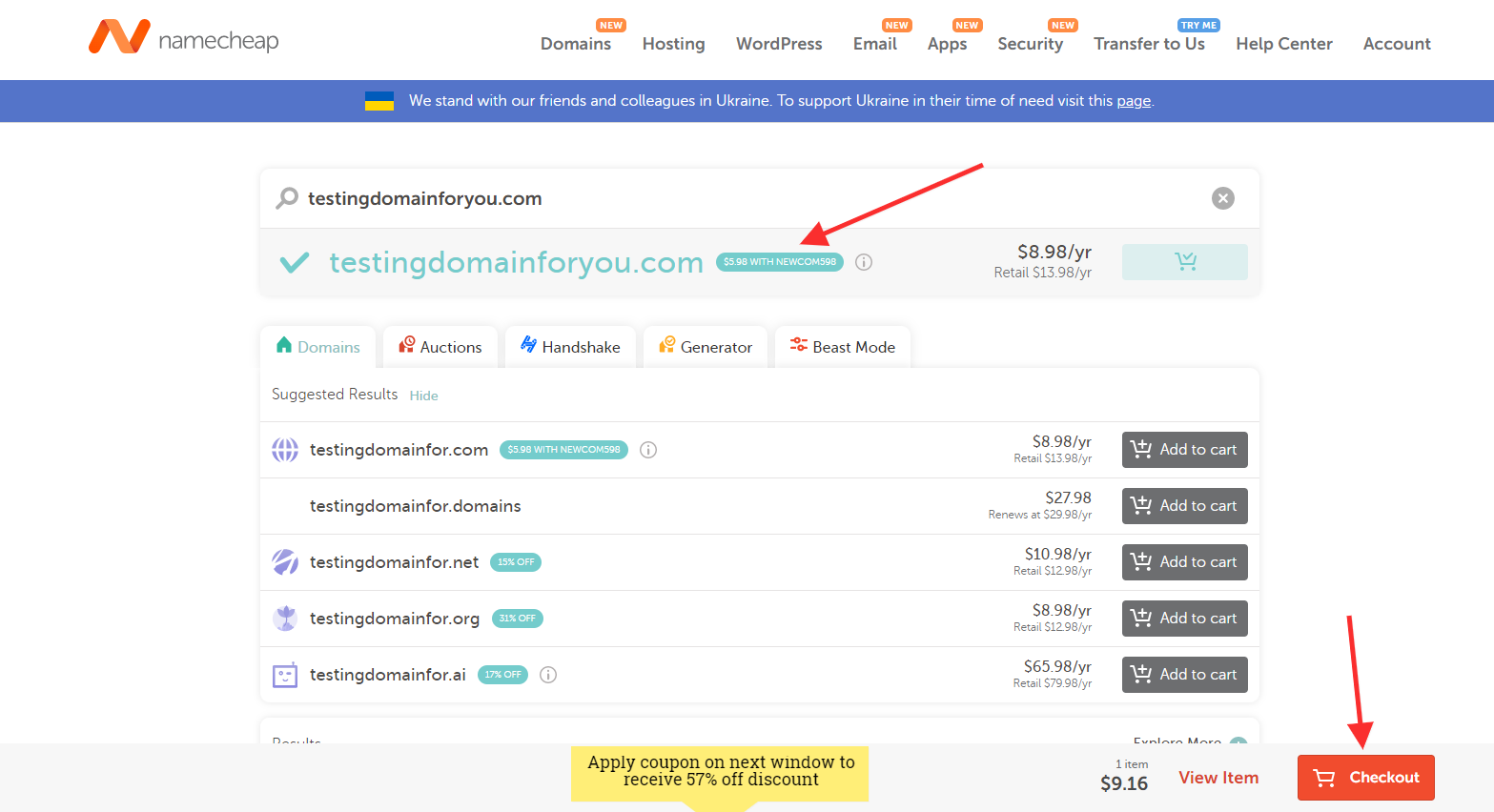Screen dimensions: 1494x812
Task: Switch to the Beast Mode tab
Action: (x=842, y=347)
